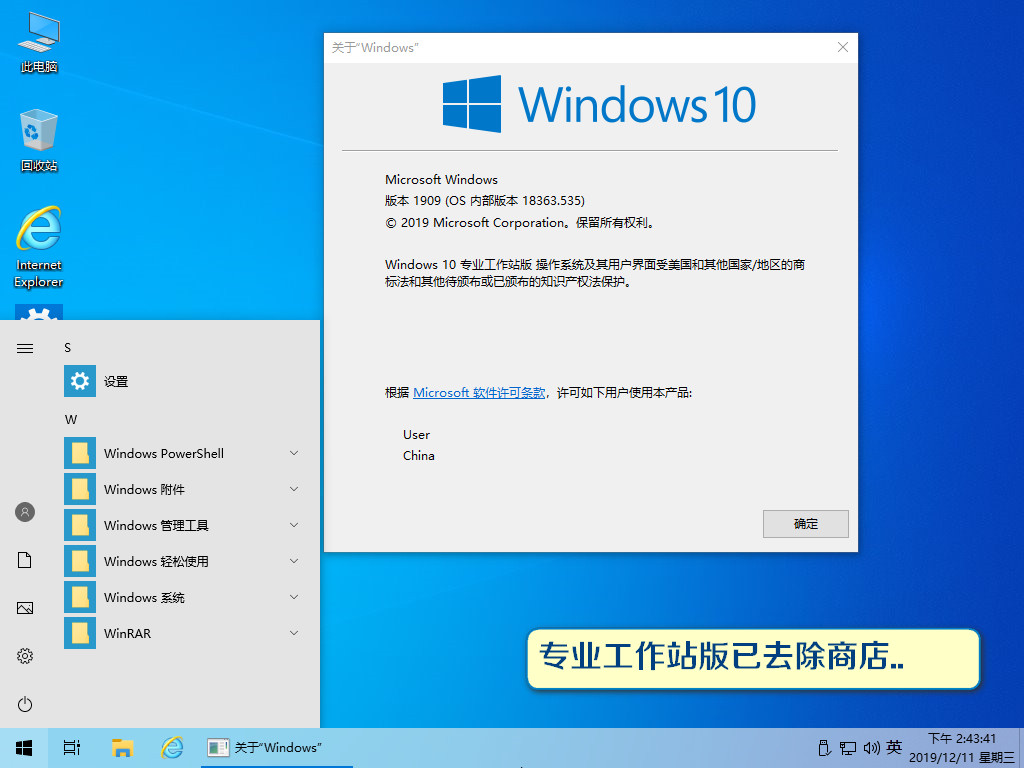Image resolution: width=1024 pixels, height=768 pixels.
Task: Click the Power icon in Start sidebar
Action: point(25,704)
